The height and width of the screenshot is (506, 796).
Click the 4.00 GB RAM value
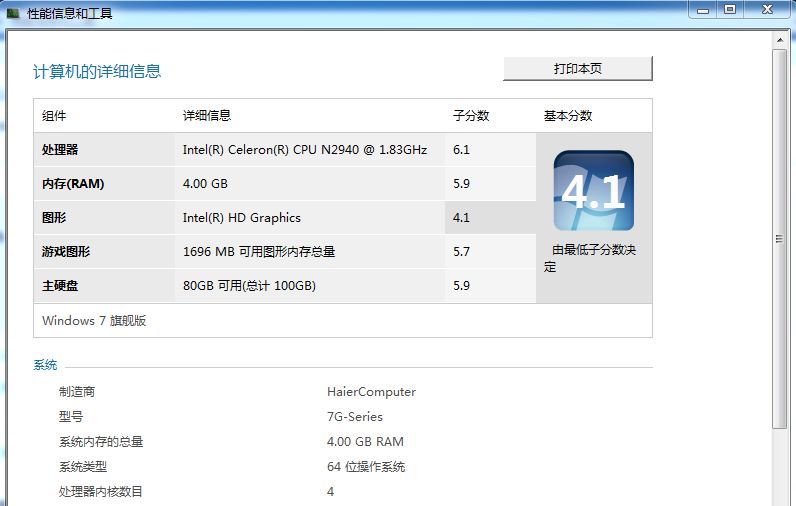coord(366,442)
